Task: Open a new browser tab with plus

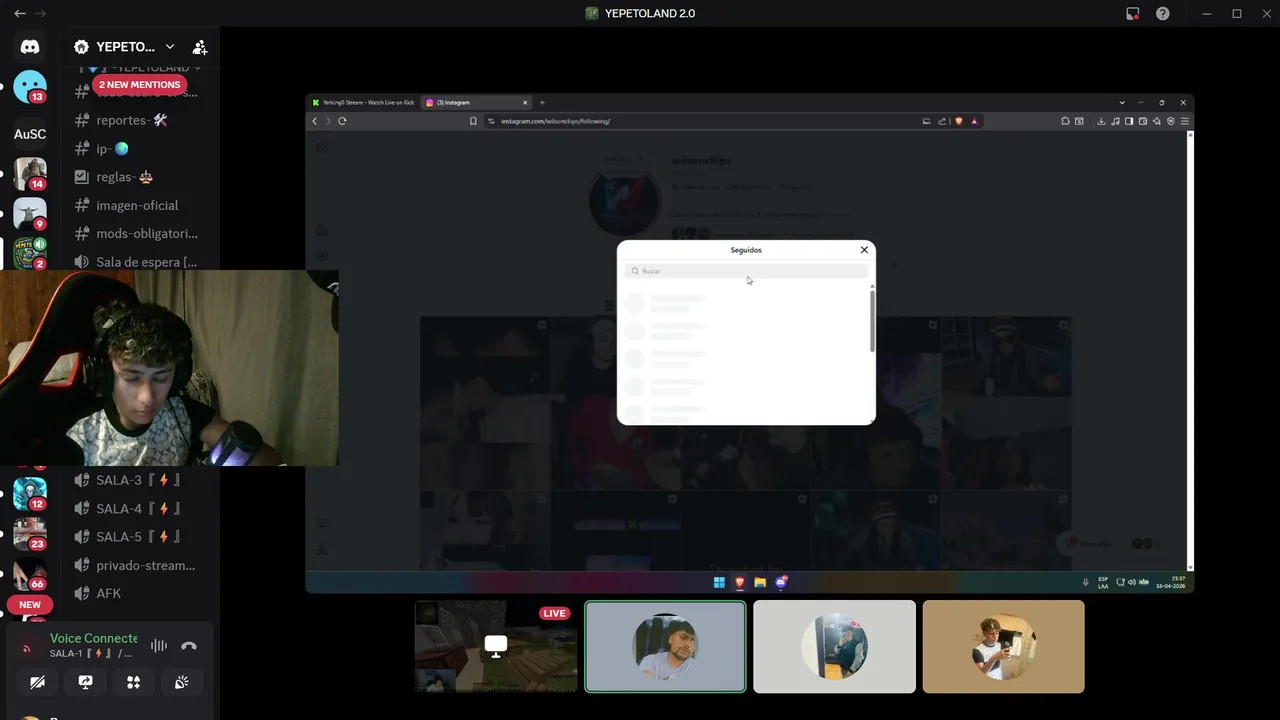Action: pyautogui.click(x=542, y=102)
